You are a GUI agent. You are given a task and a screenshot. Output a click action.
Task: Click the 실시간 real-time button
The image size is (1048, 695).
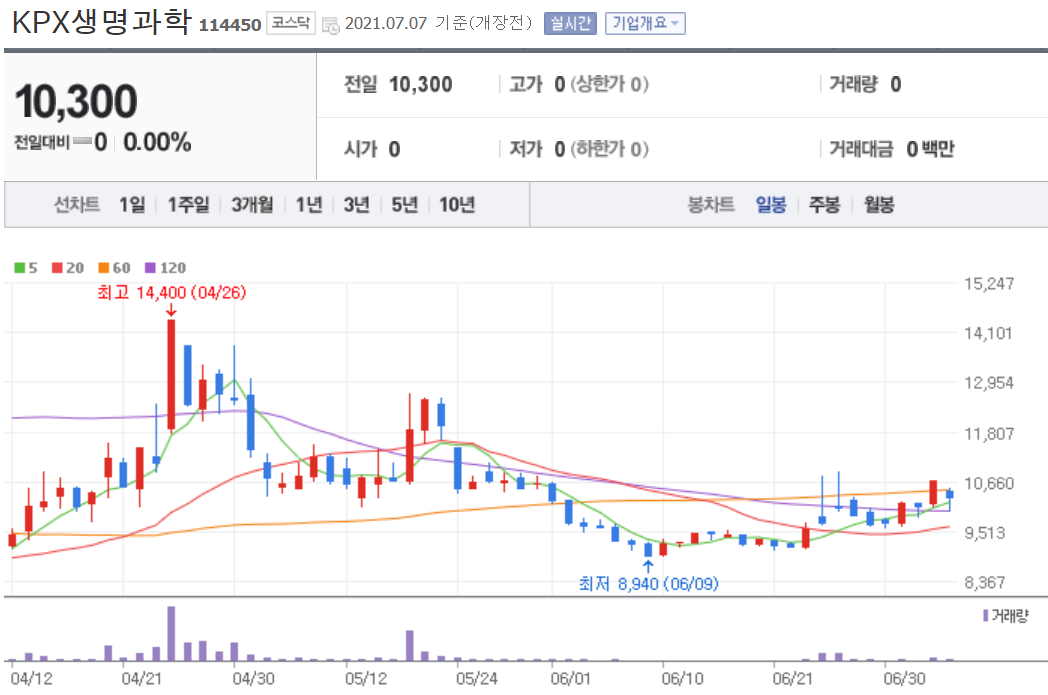pos(570,23)
